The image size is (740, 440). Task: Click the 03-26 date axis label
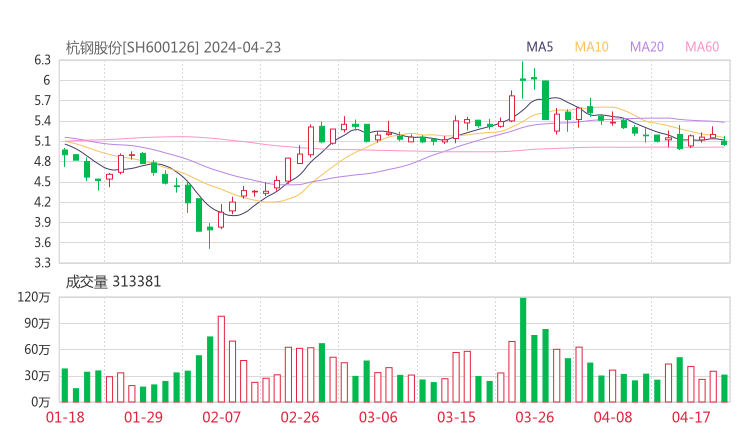click(x=534, y=417)
